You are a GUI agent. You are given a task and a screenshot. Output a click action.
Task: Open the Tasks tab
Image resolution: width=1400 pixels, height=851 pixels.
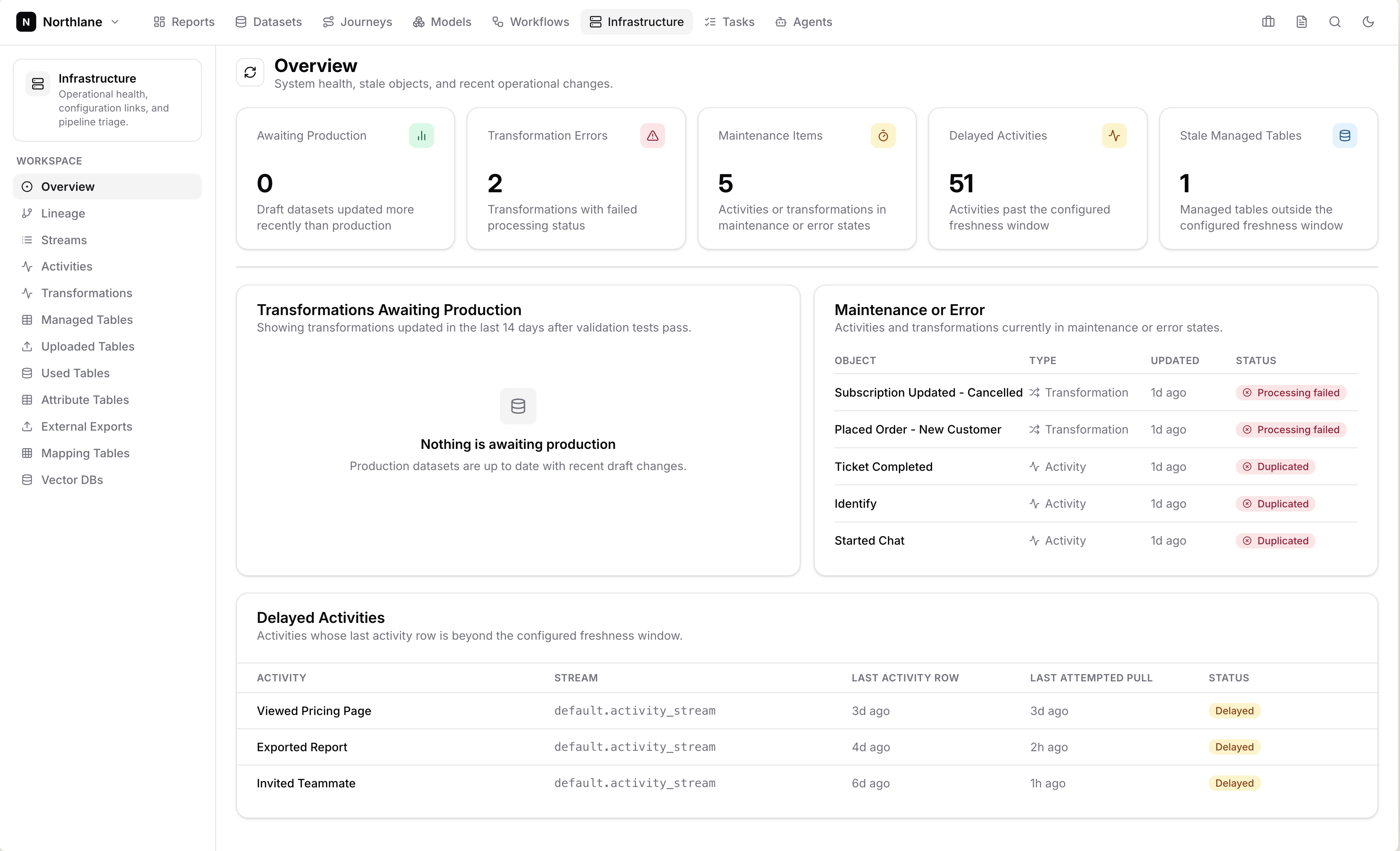coord(730,22)
